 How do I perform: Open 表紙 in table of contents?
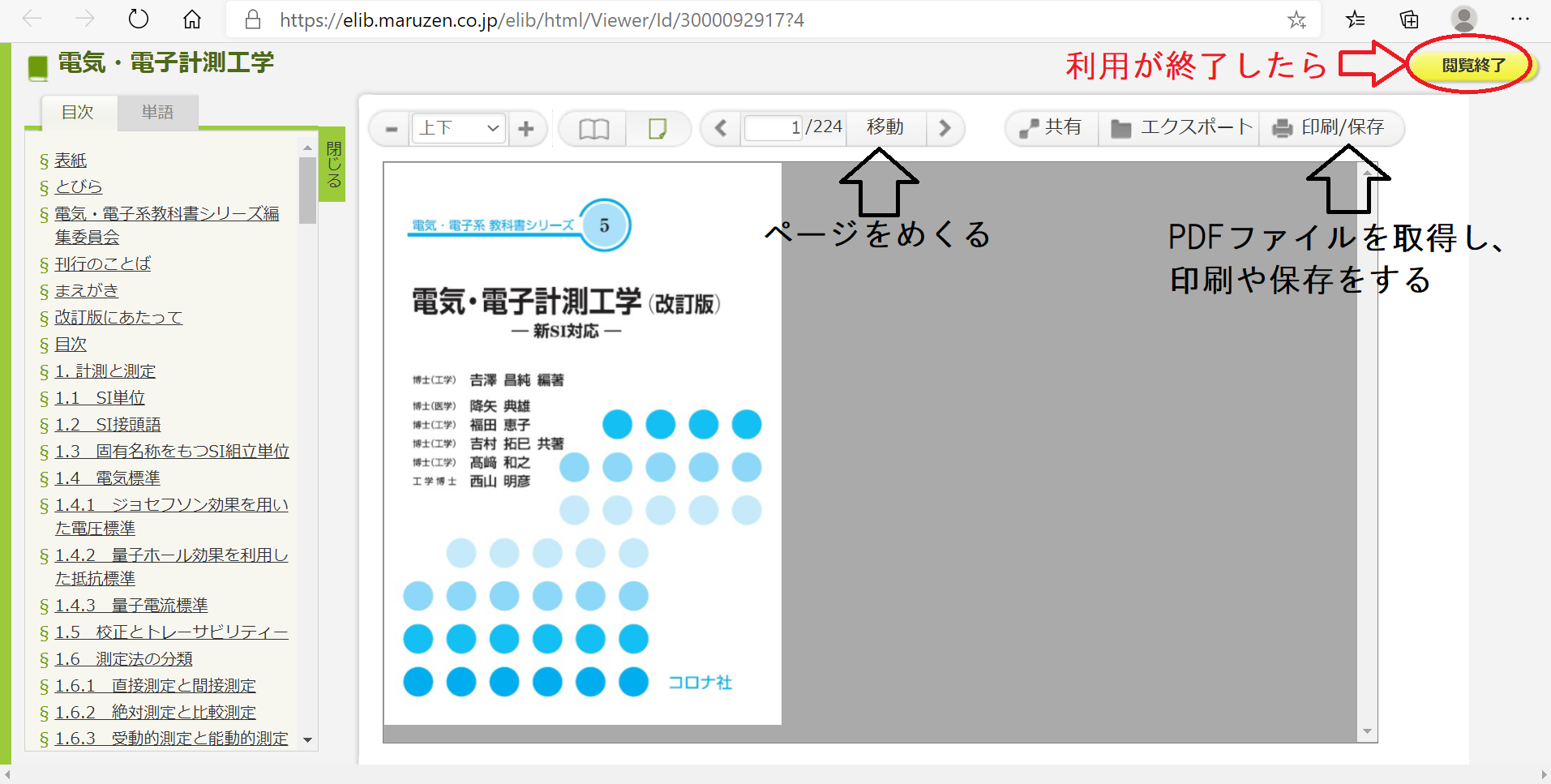71,161
